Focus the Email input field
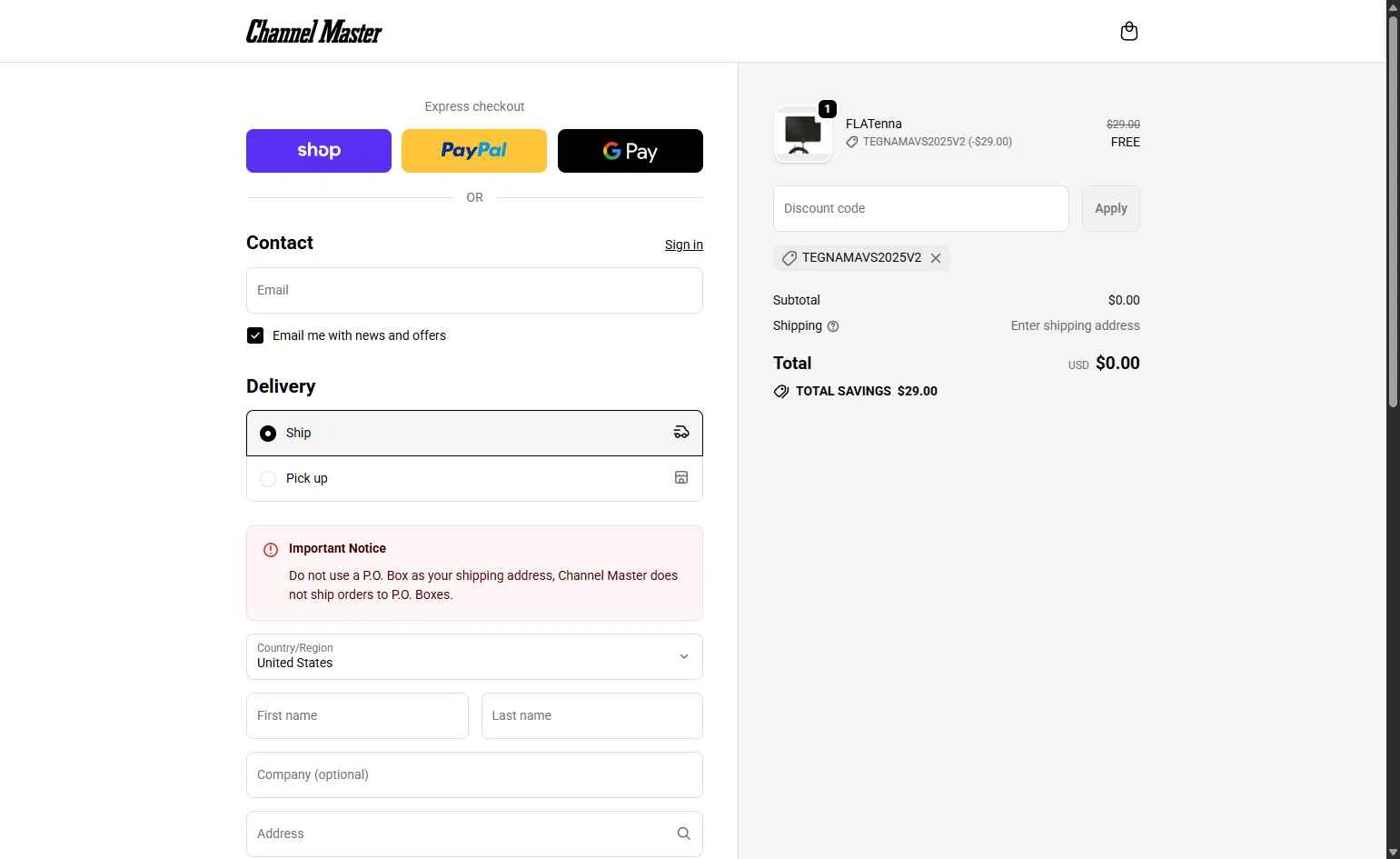 coord(474,290)
